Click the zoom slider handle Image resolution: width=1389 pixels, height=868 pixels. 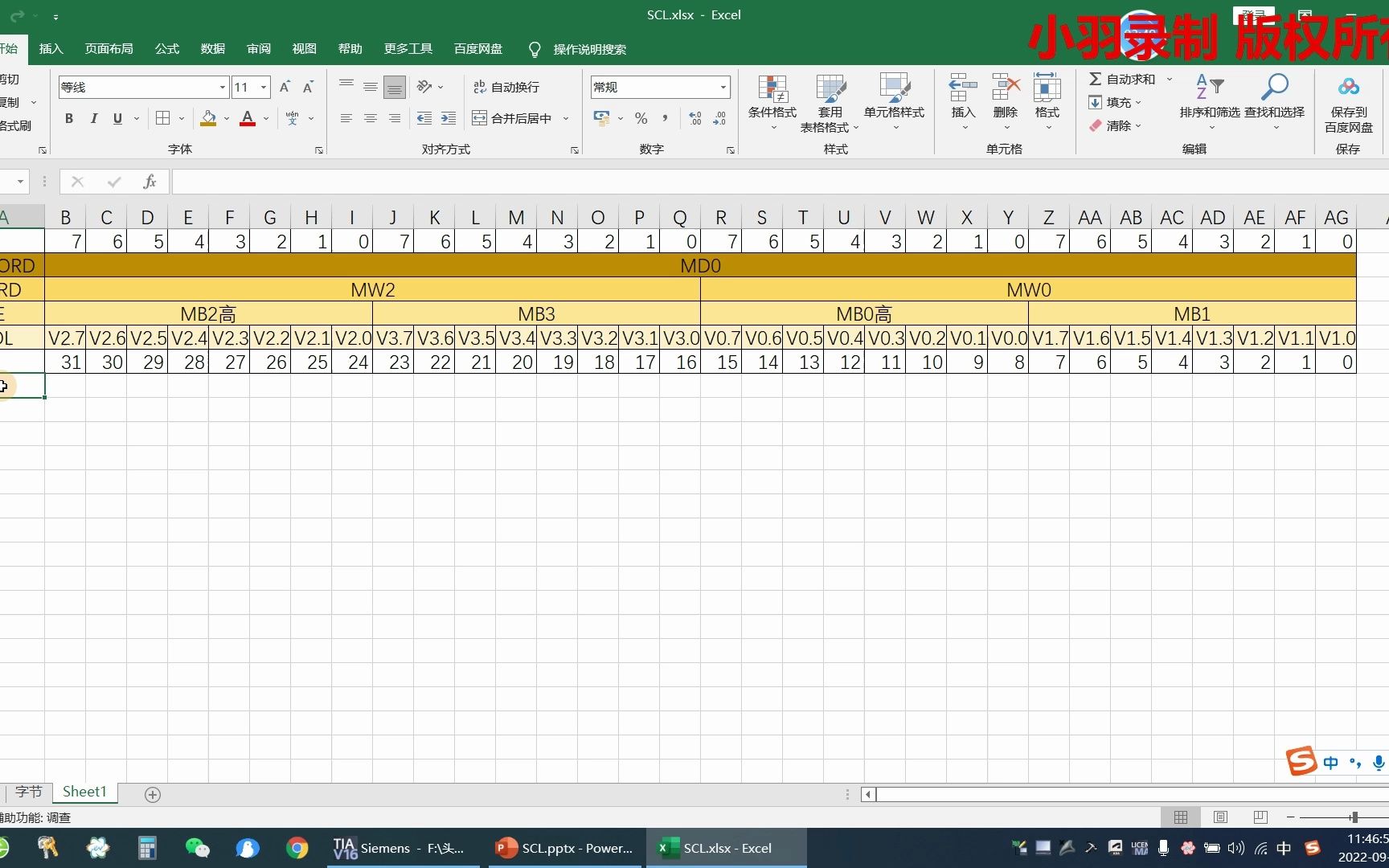(x=1354, y=817)
